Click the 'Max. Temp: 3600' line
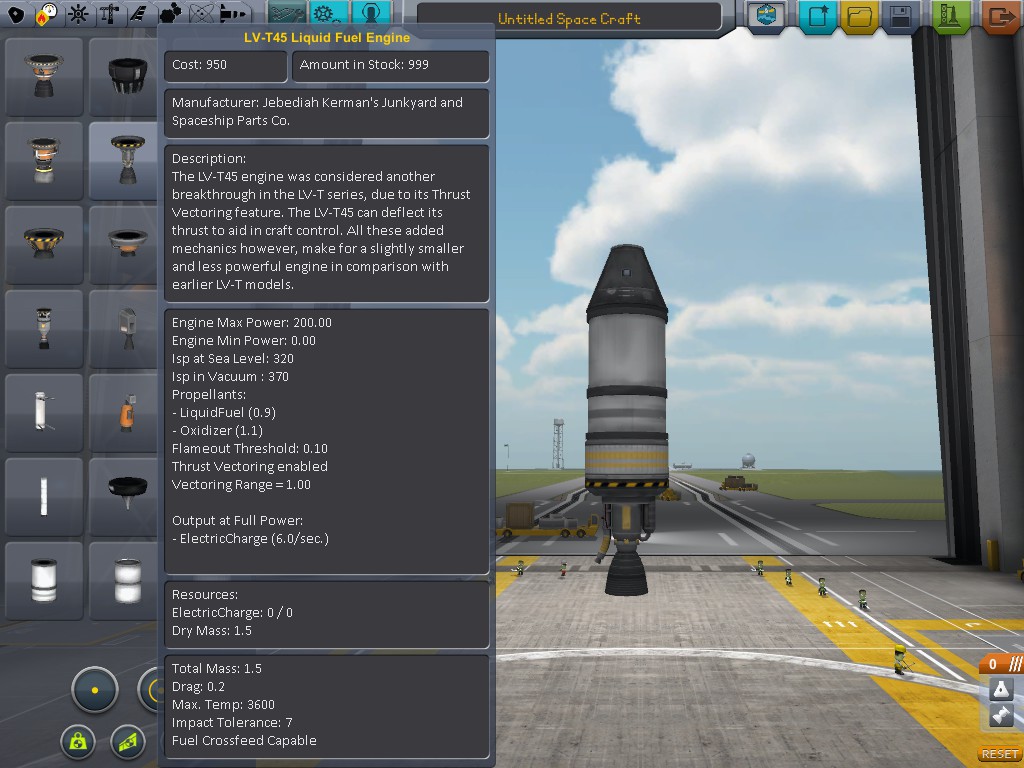 (223, 705)
